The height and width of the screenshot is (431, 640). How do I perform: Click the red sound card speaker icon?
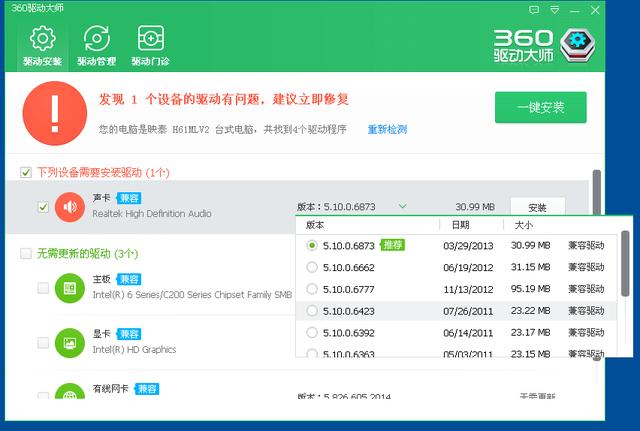tap(70, 207)
